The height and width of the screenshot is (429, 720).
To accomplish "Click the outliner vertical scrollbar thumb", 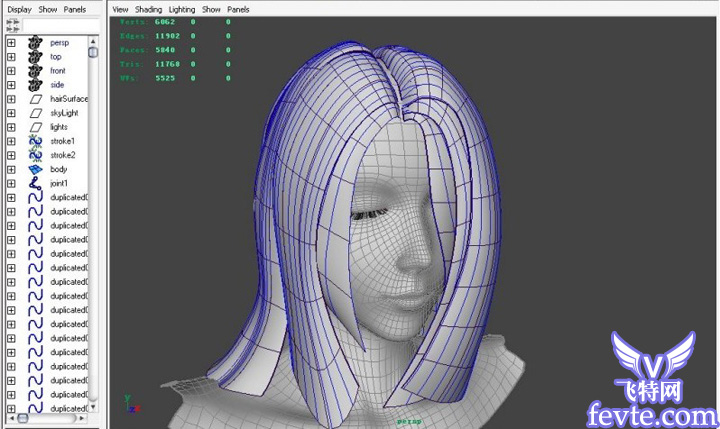I will pyautogui.click(x=93, y=52).
